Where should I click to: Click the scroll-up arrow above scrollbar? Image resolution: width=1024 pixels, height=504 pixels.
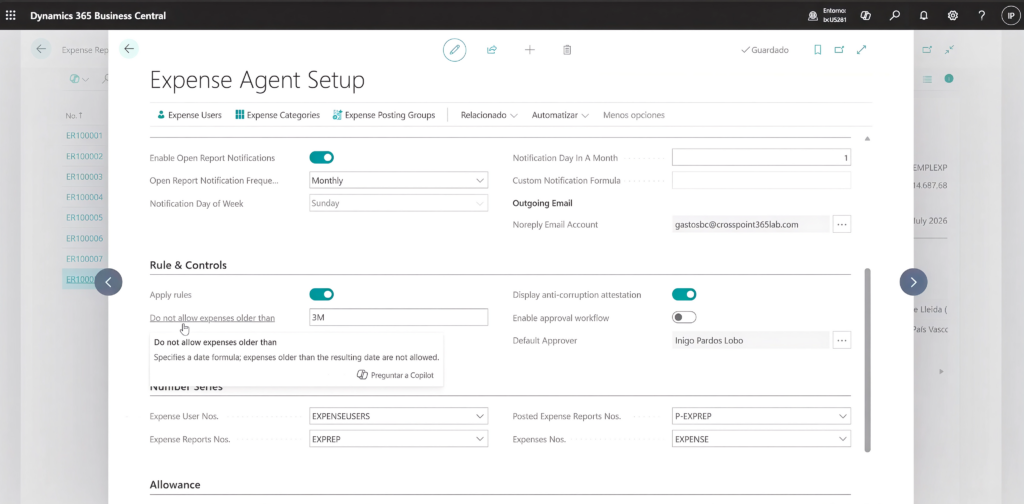pyautogui.click(x=867, y=138)
